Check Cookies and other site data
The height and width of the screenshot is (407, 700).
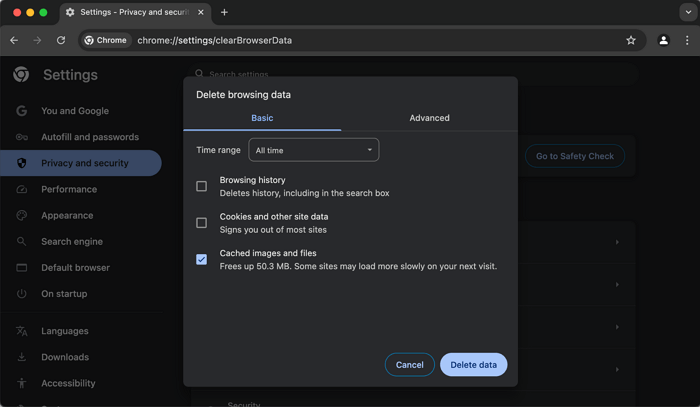pyautogui.click(x=201, y=223)
